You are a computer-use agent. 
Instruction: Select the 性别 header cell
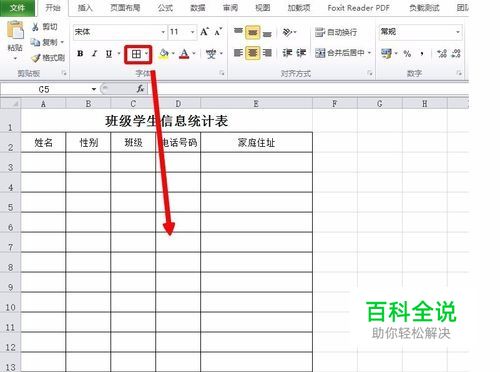pyautogui.click(x=88, y=142)
